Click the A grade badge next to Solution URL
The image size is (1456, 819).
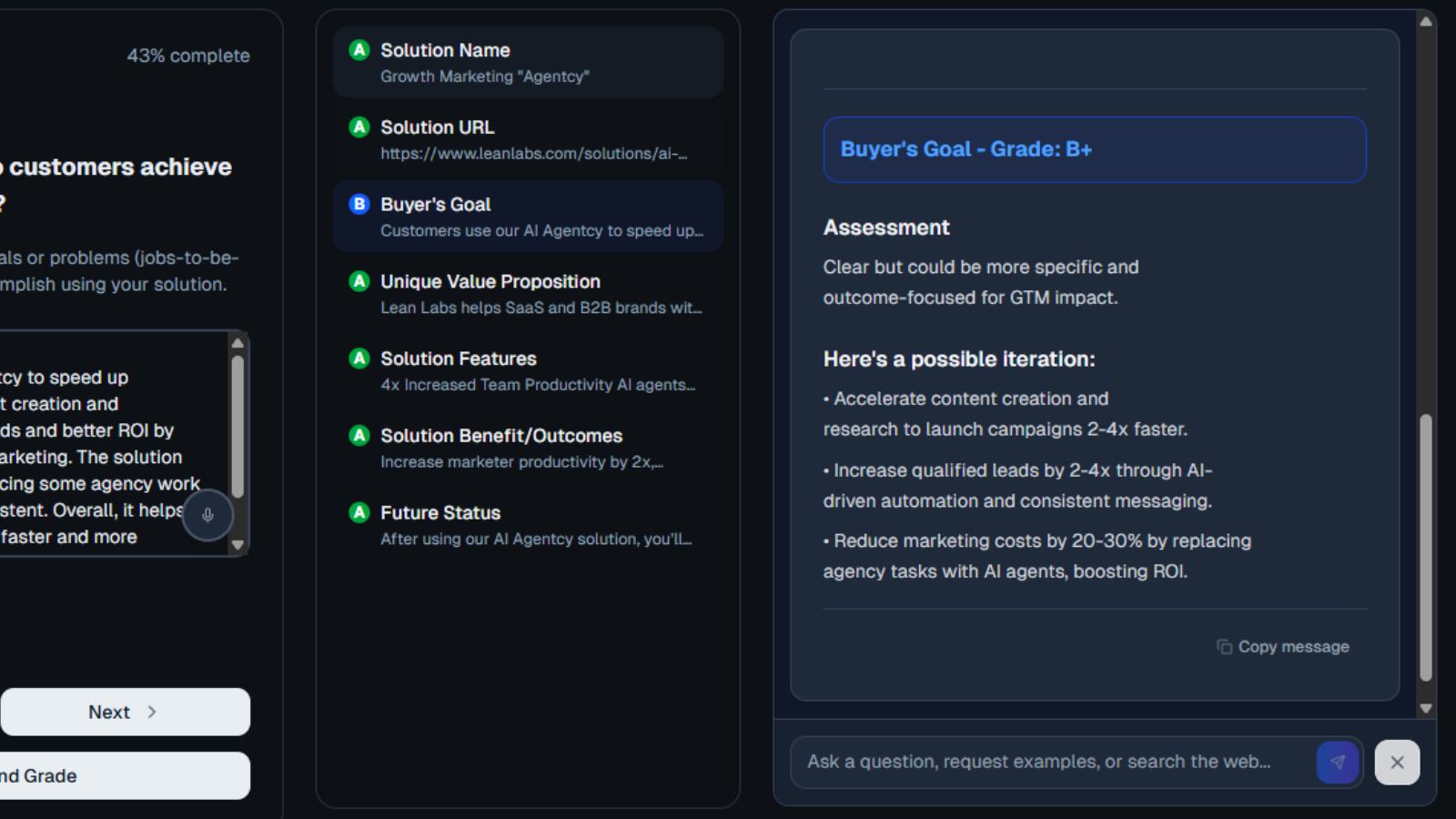[359, 127]
